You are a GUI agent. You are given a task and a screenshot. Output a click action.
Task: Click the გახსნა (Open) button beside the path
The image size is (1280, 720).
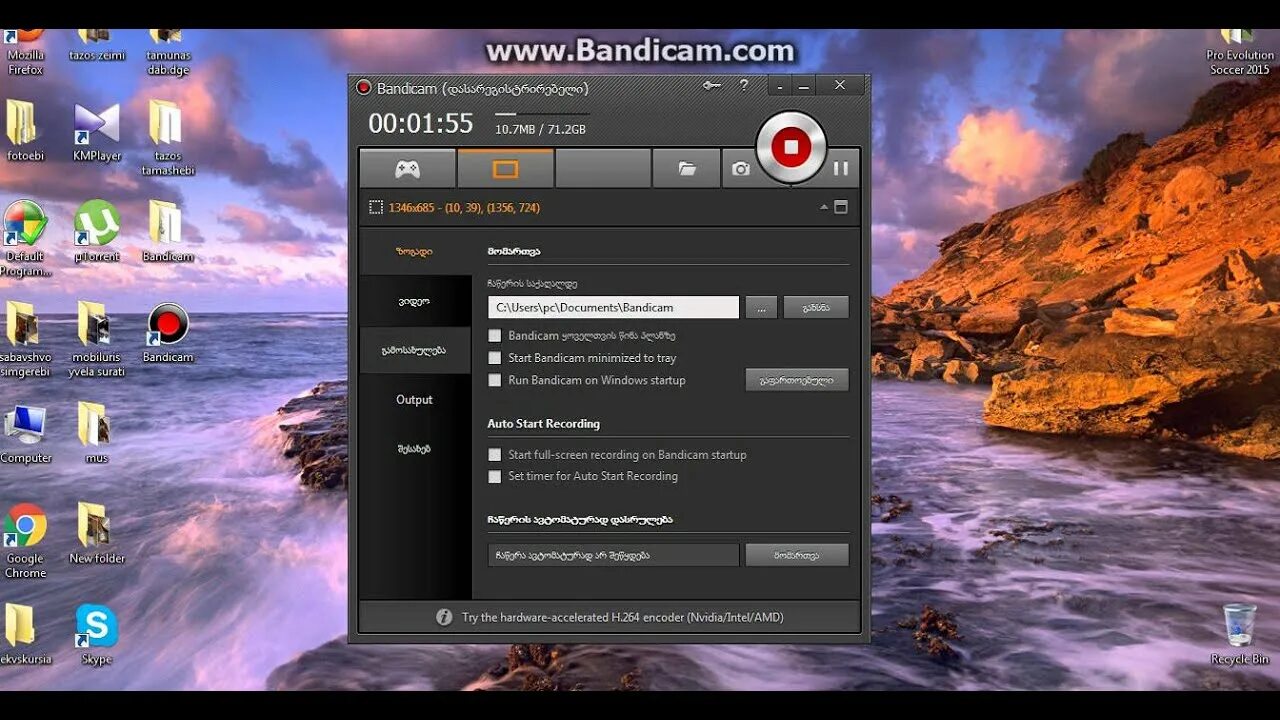(816, 307)
